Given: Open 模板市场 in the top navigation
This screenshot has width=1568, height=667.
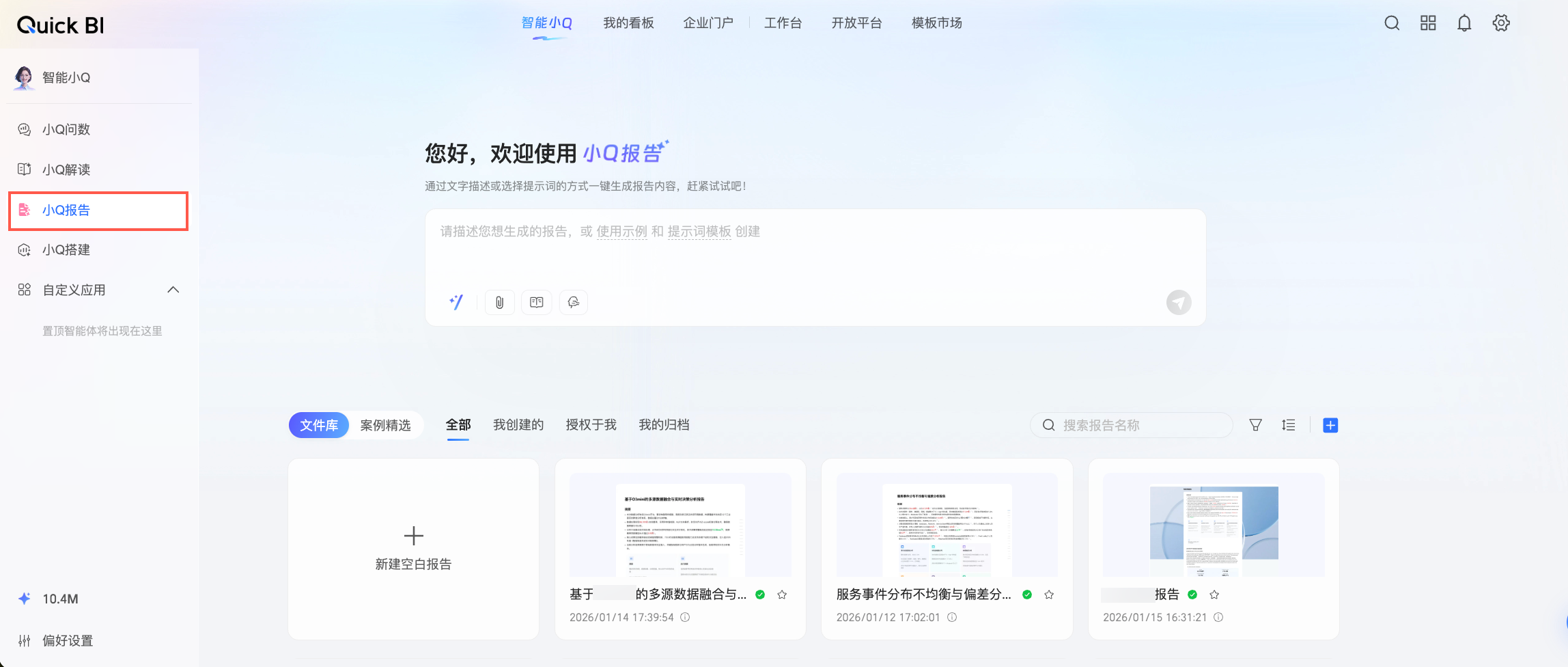Looking at the screenshot, I should point(937,23).
